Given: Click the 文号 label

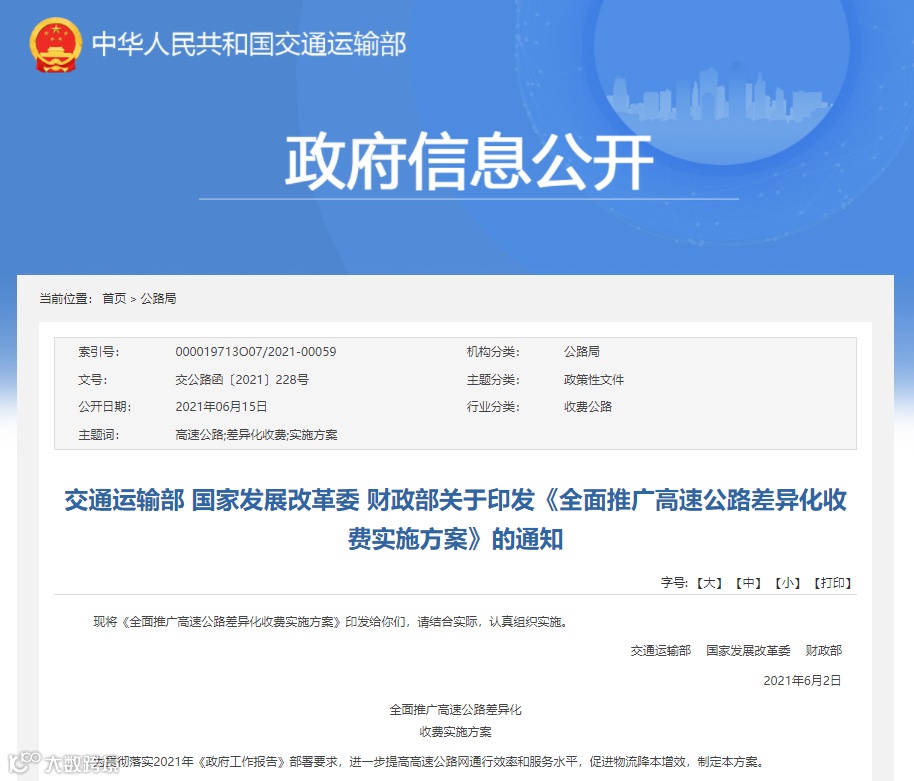Looking at the screenshot, I should pyautogui.click(x=93, y=379).
